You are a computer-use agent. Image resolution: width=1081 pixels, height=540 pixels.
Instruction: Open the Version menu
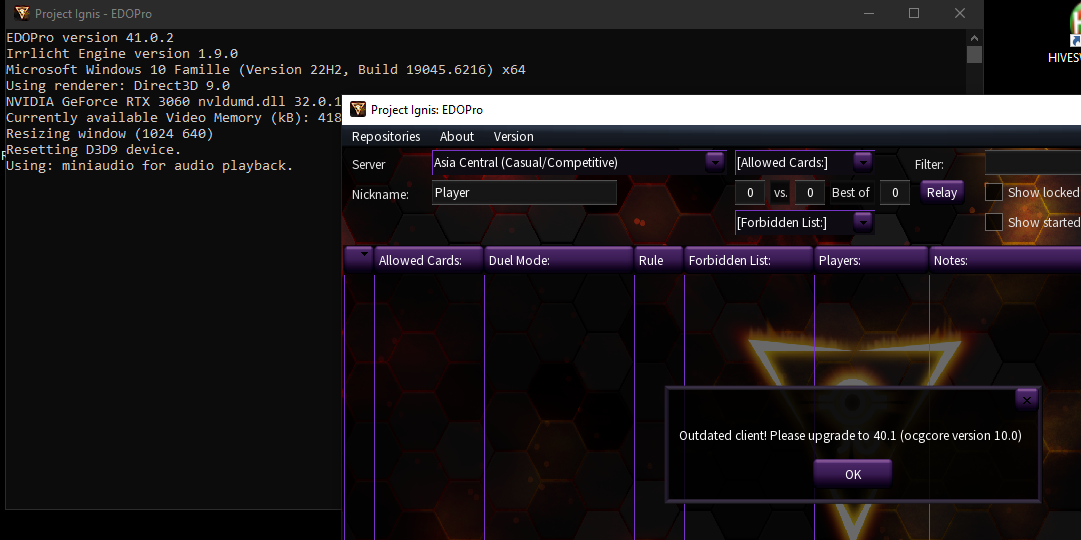(x=514, y=136)
